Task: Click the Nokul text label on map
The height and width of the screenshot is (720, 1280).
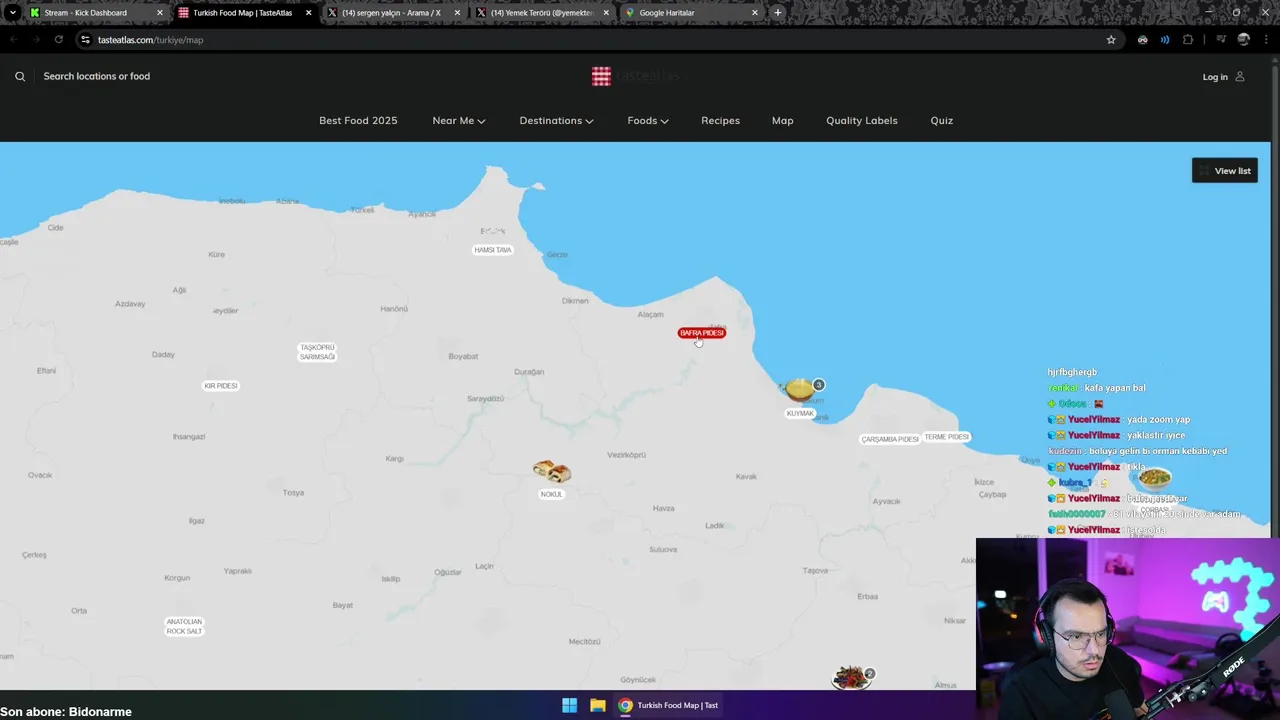Action: click(x=551, y=494)
